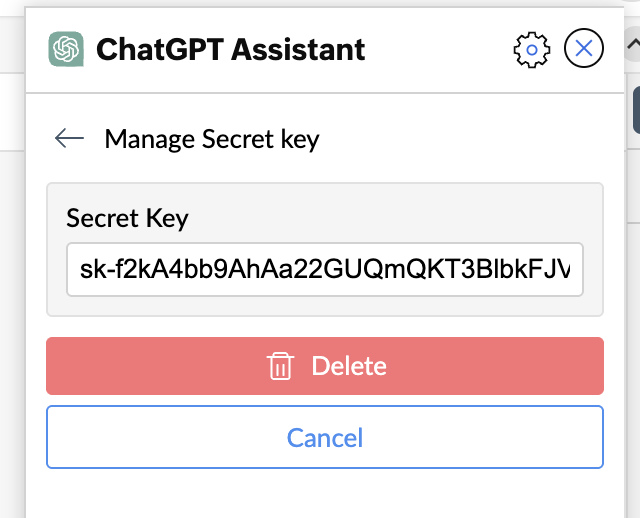Delete the saved secret key
The height and width of the screenshot is (518, 640).
click(x=325, y=366)
